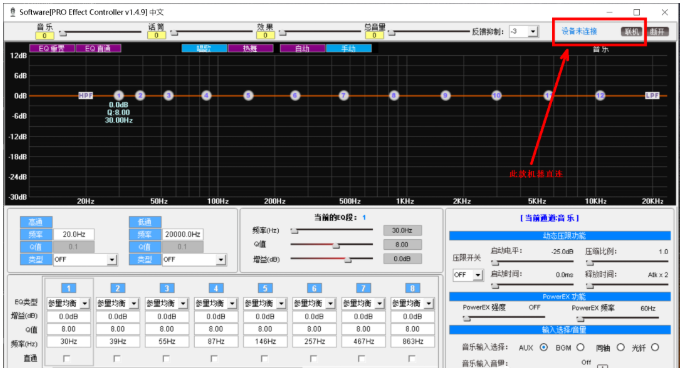The image size is (683, 368).
Task: Open the high-pass filter type OFF dropdown
Action: click(x=85, y=260)
